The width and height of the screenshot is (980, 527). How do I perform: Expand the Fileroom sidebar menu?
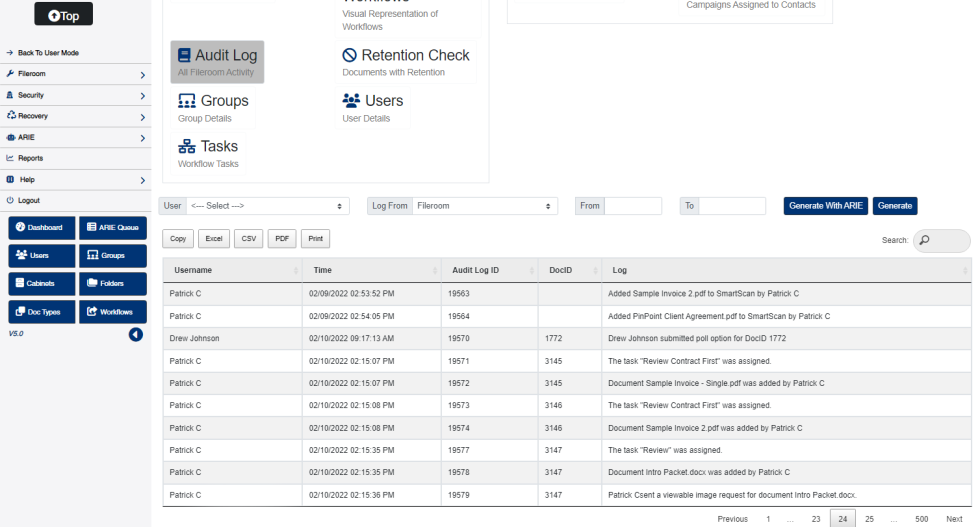(75, 74)
